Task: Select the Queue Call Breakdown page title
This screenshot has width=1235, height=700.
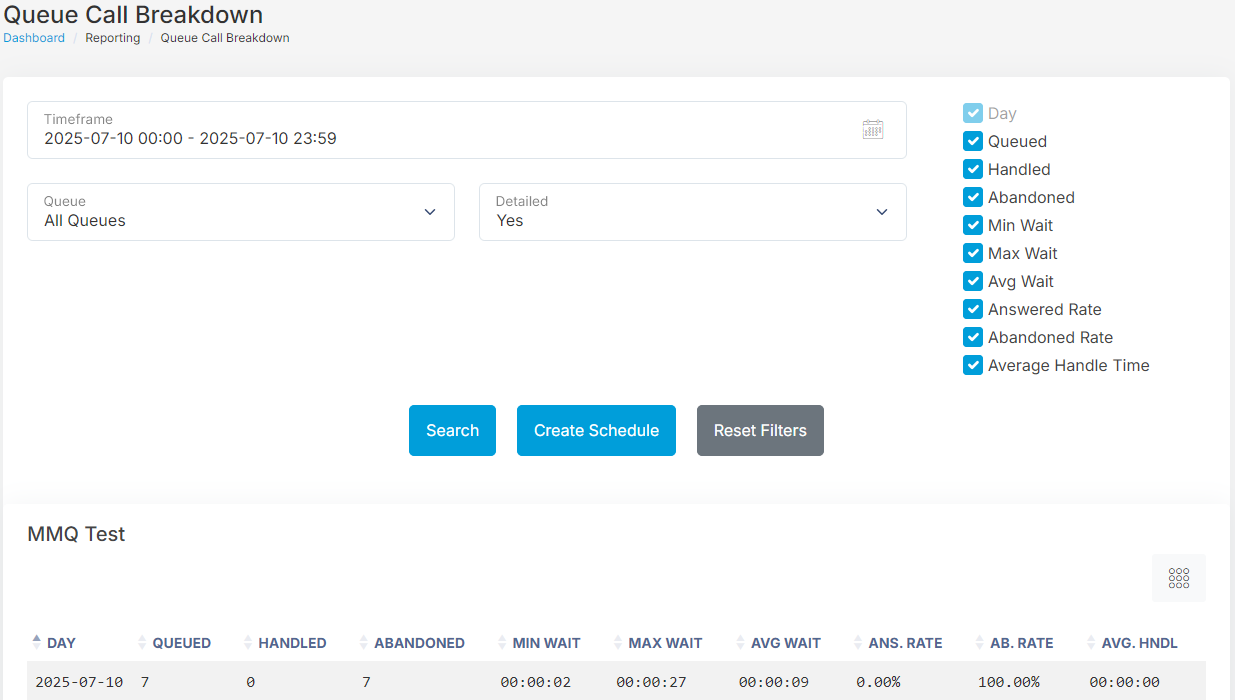Action: coord(133,15)
